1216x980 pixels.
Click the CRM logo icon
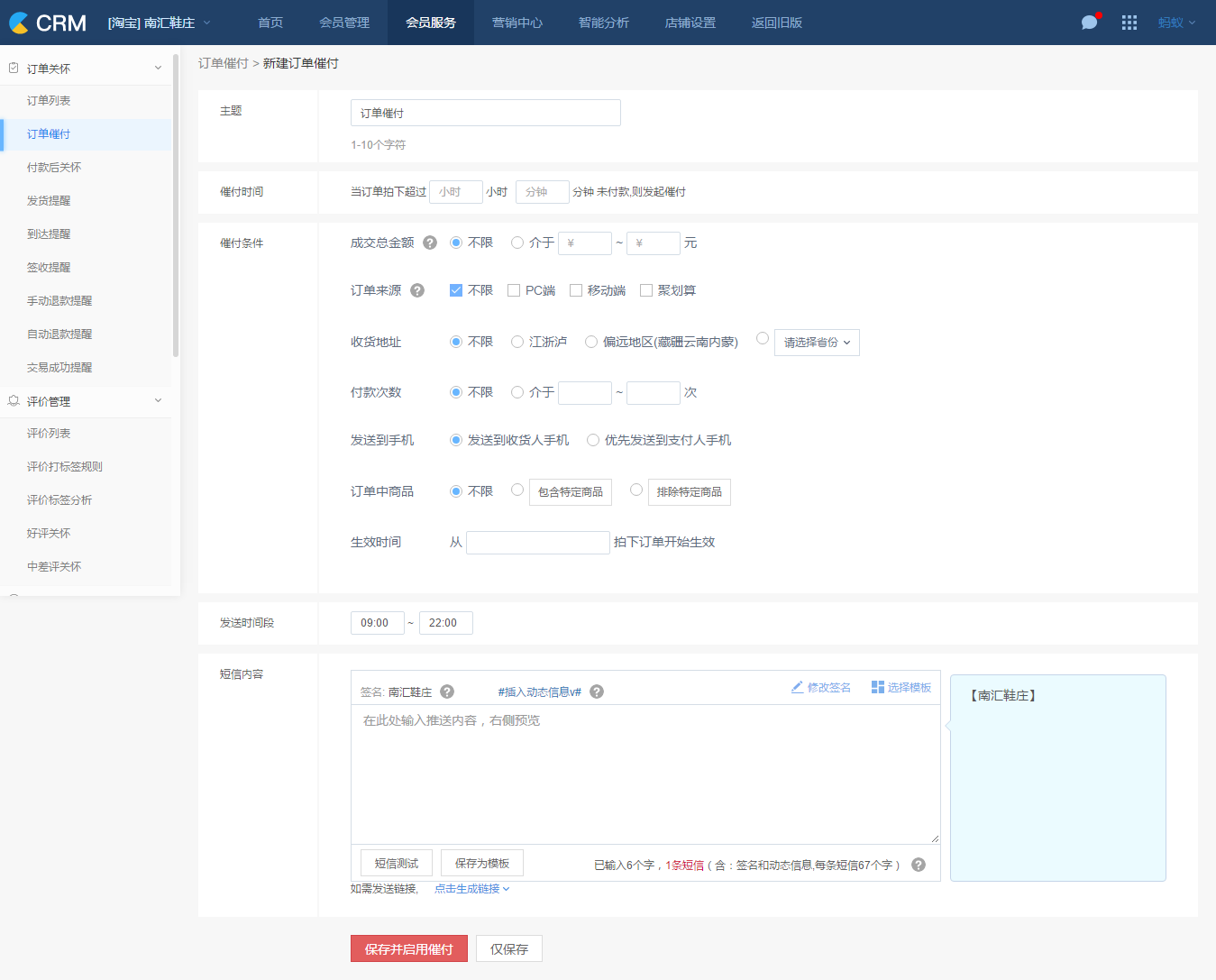pos(19,23)
